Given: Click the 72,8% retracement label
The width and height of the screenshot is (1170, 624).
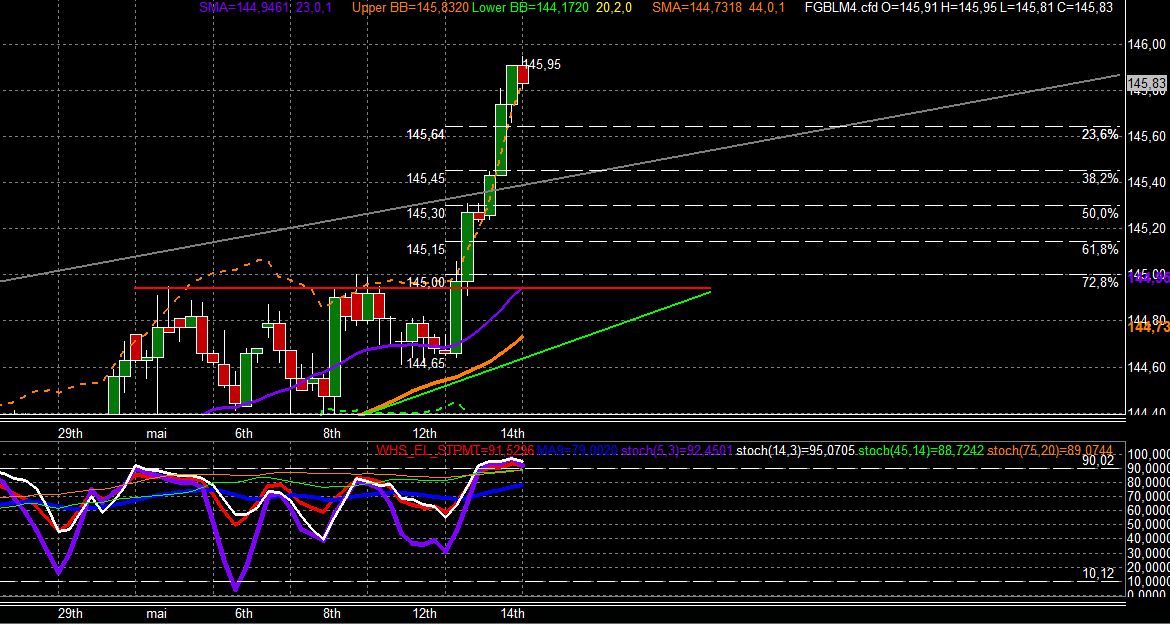Looking at the screenshot, I should pos(1100,282).
